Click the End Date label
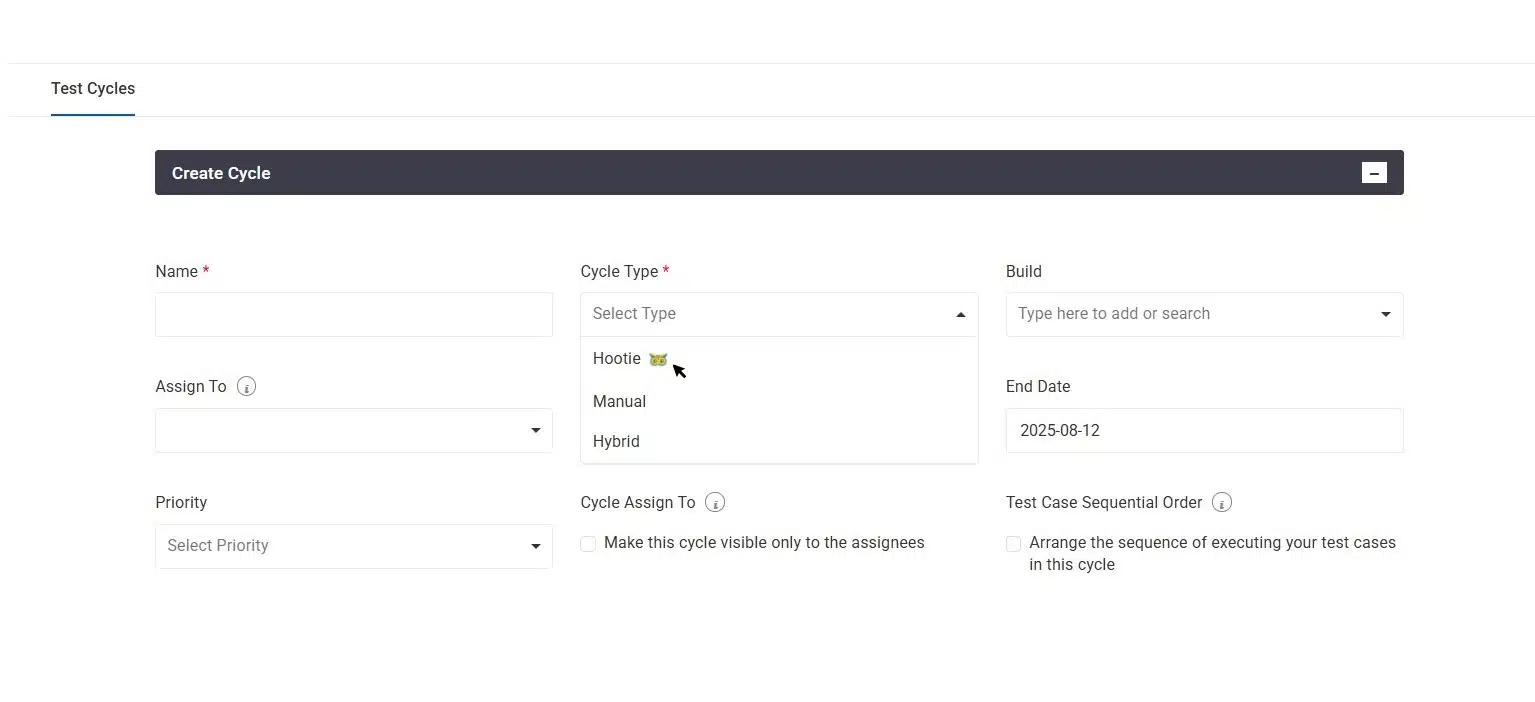The height and width of the screenshot is (702, 1535). coord(1038,386)
